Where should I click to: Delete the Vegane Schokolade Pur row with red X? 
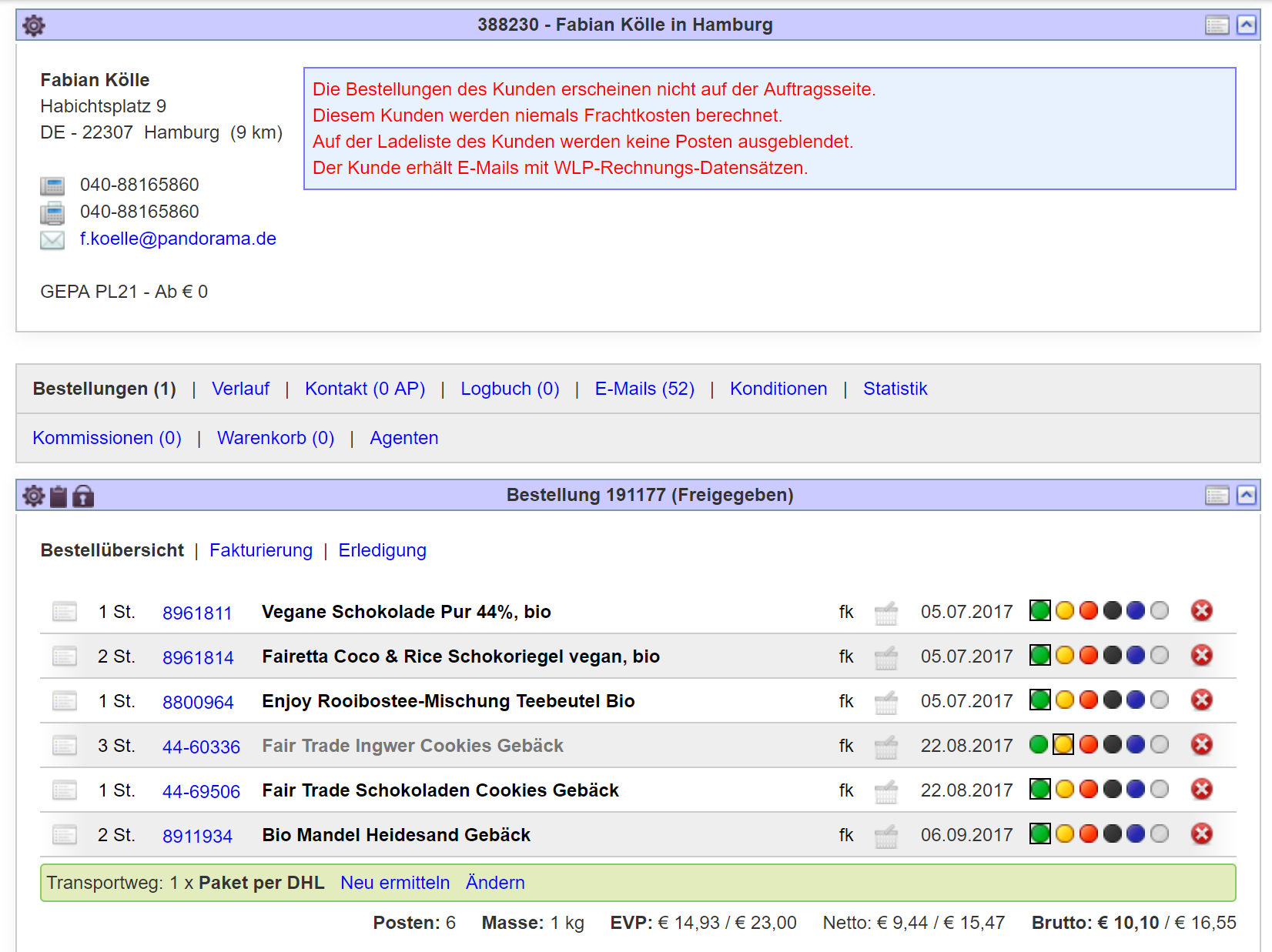[1201, 611]
